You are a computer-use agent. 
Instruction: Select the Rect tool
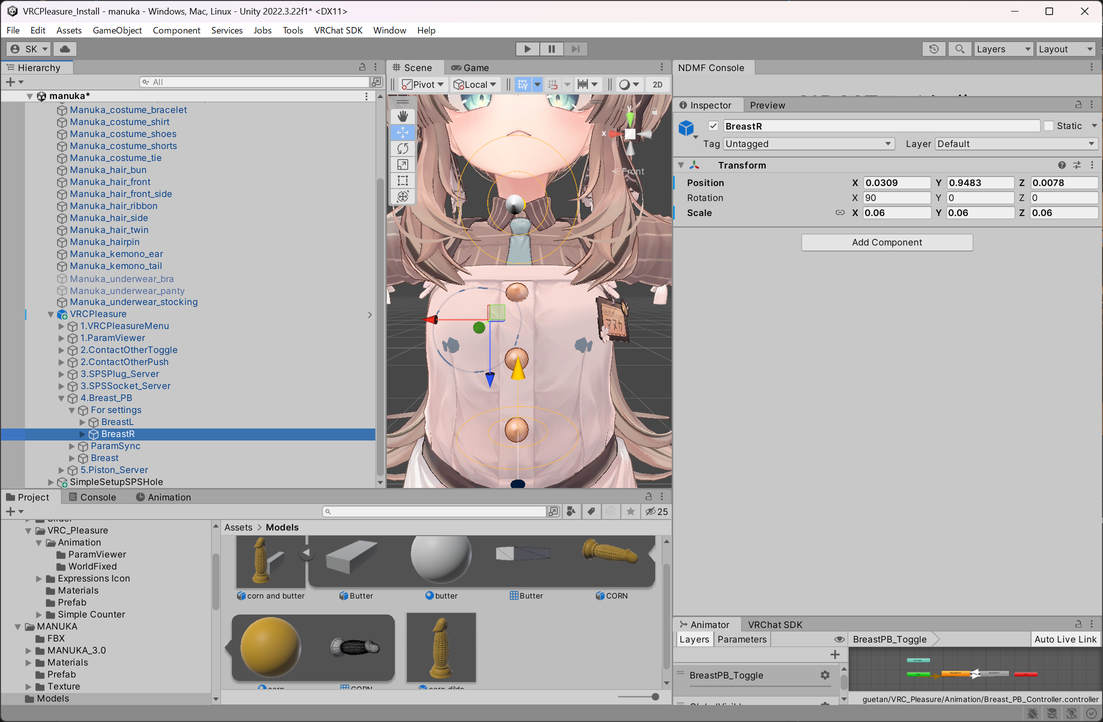(x=402, y=181)
